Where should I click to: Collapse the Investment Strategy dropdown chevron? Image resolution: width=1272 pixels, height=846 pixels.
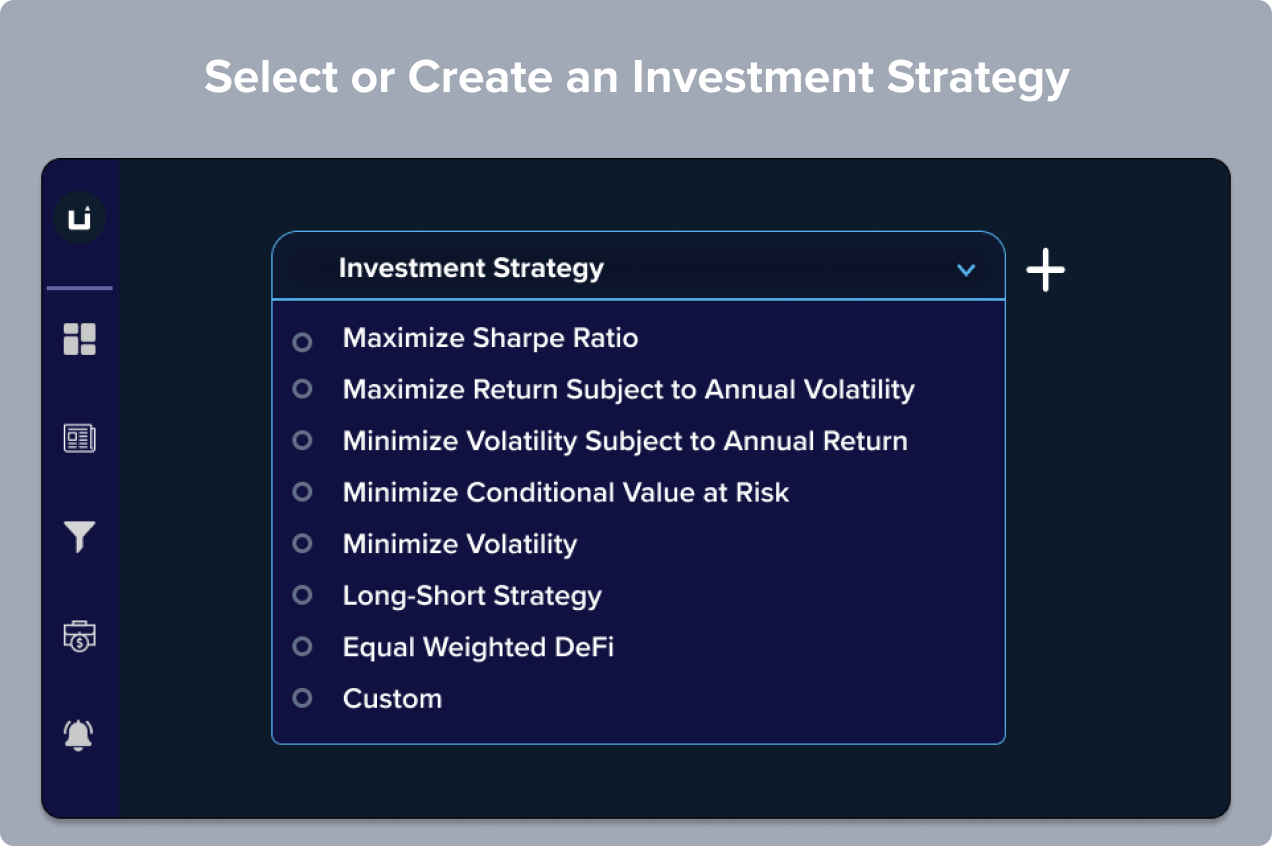pos(966,270)
